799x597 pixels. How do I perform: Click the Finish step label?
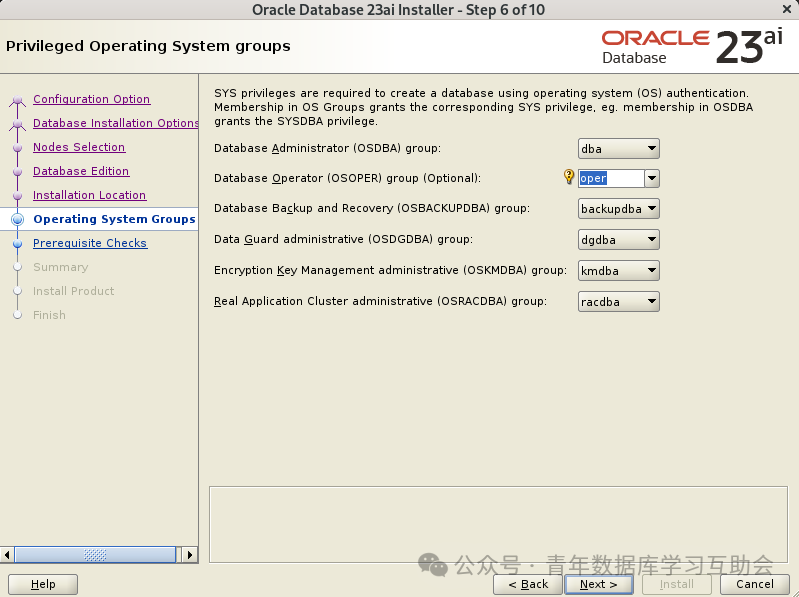point(49,315)
